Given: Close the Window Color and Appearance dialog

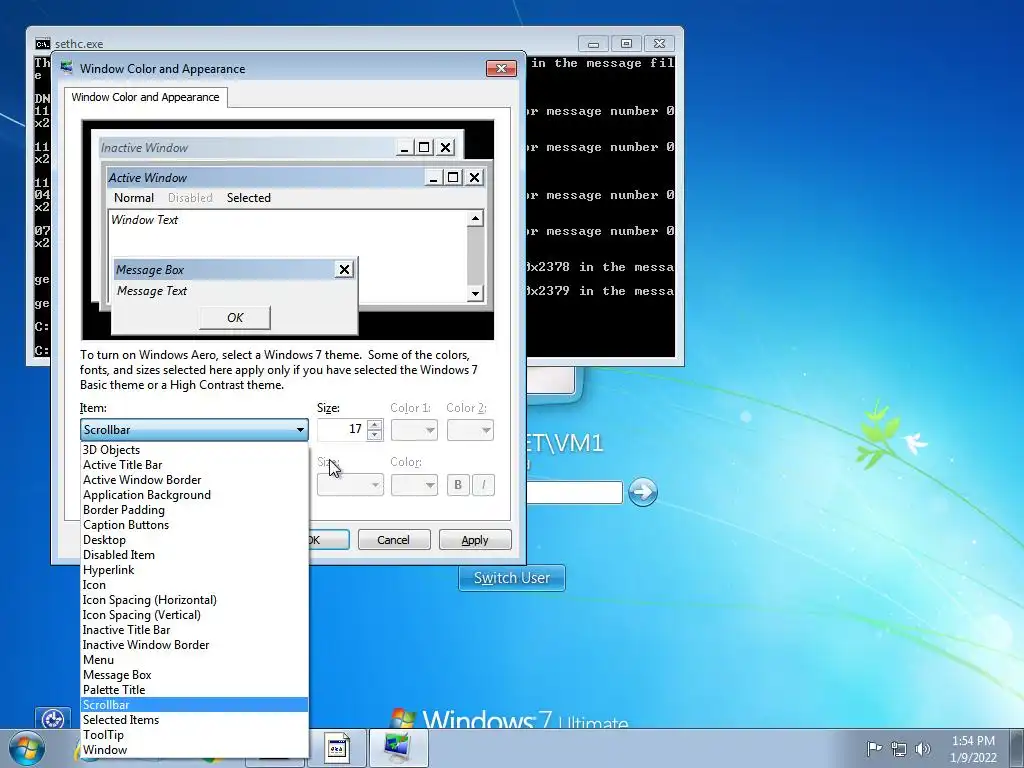Looking at the screenshot, I should 501,69.
